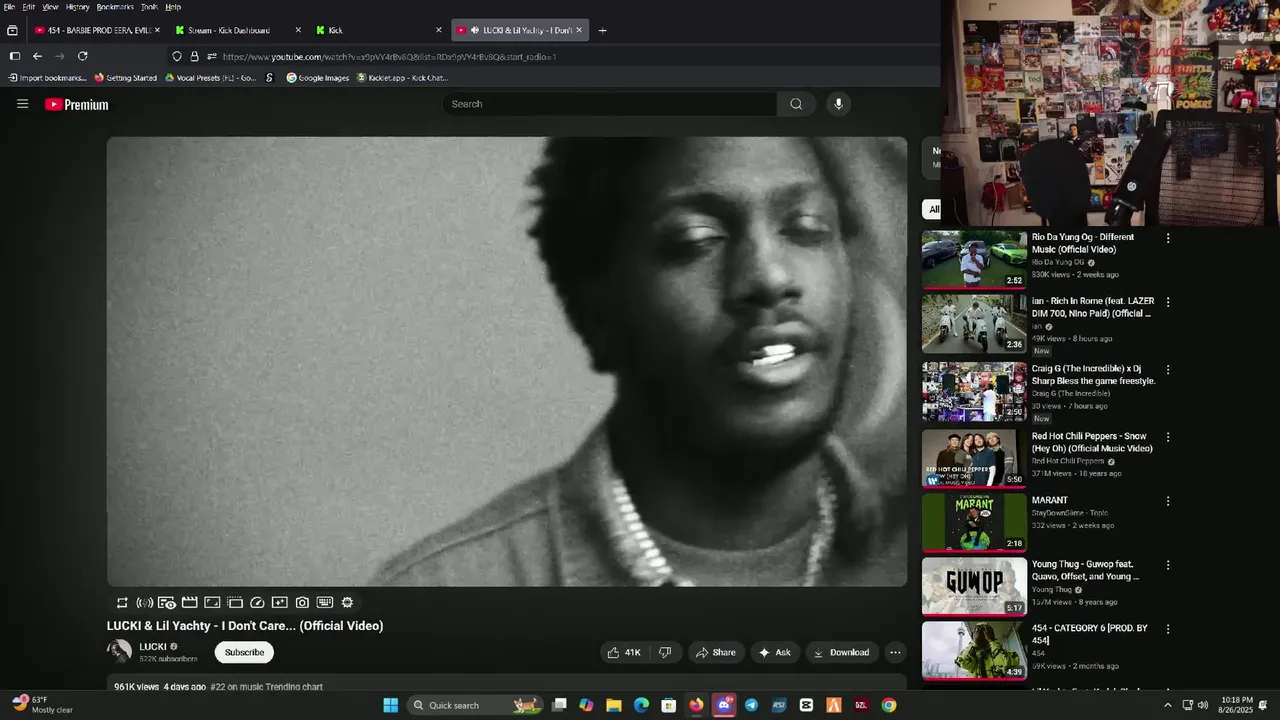
Task: Open options for Red Hot Chili Peppers video
Action: click(x=1167, y=437)
